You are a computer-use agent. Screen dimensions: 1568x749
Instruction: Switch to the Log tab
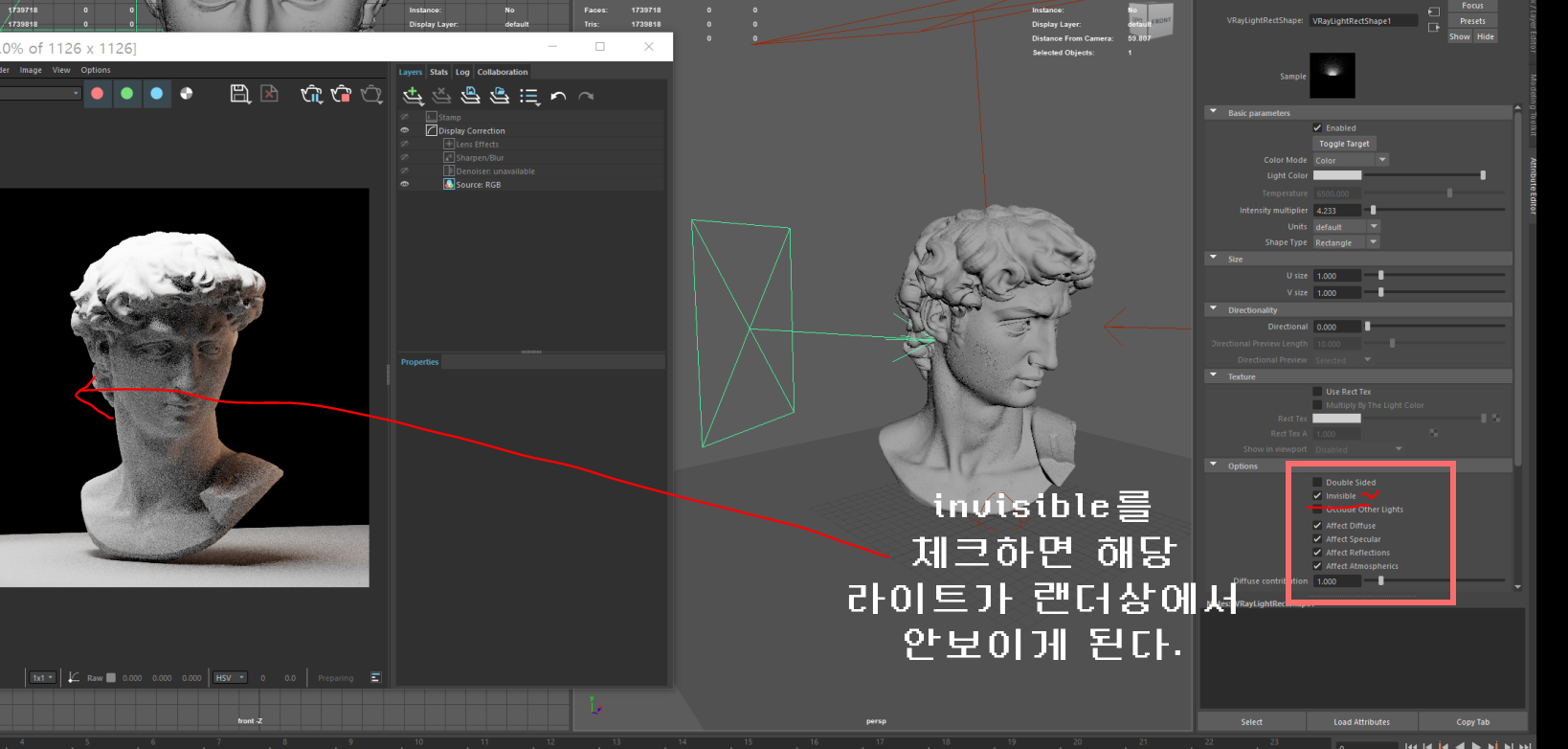[462, 72]
